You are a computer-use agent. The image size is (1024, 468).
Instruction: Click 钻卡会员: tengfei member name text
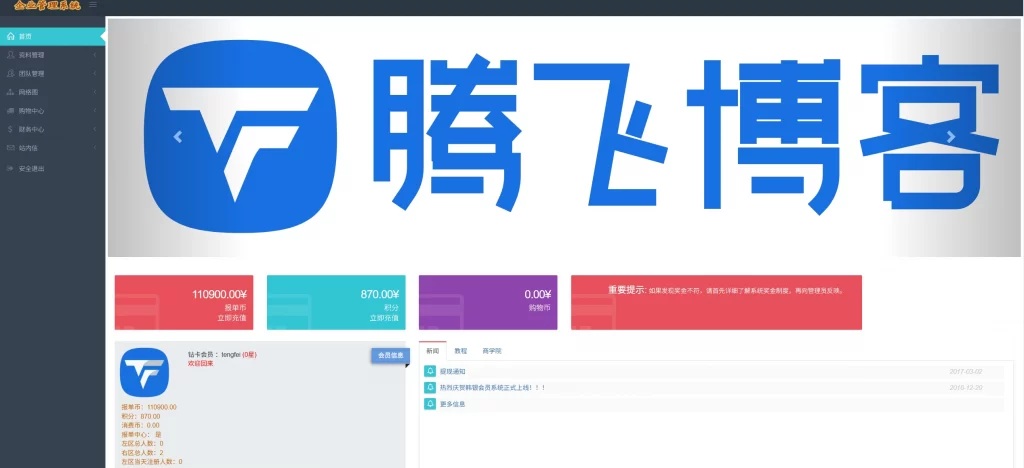[223, 354]
